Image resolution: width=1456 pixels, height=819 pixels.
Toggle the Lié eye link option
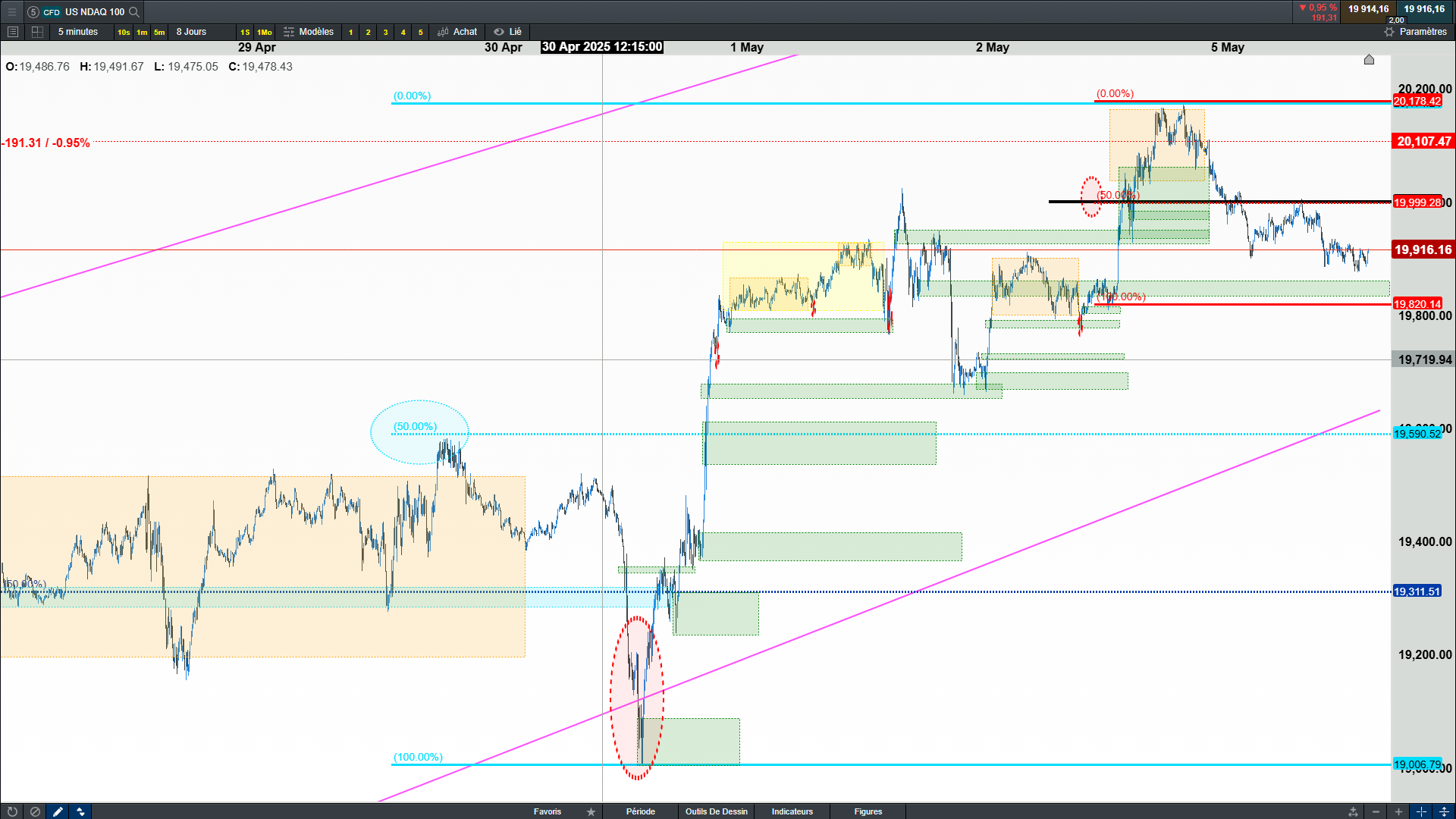point(508,32)
